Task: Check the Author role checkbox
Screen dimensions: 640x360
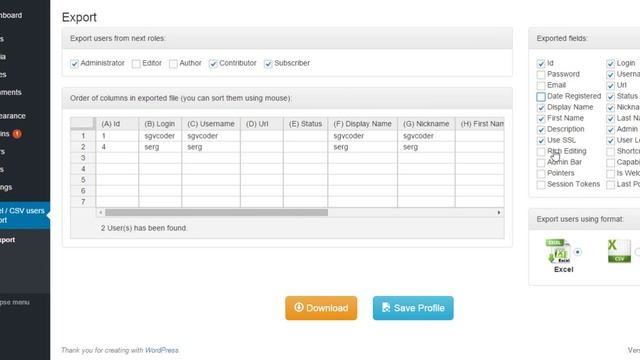Action: (173, 64)
